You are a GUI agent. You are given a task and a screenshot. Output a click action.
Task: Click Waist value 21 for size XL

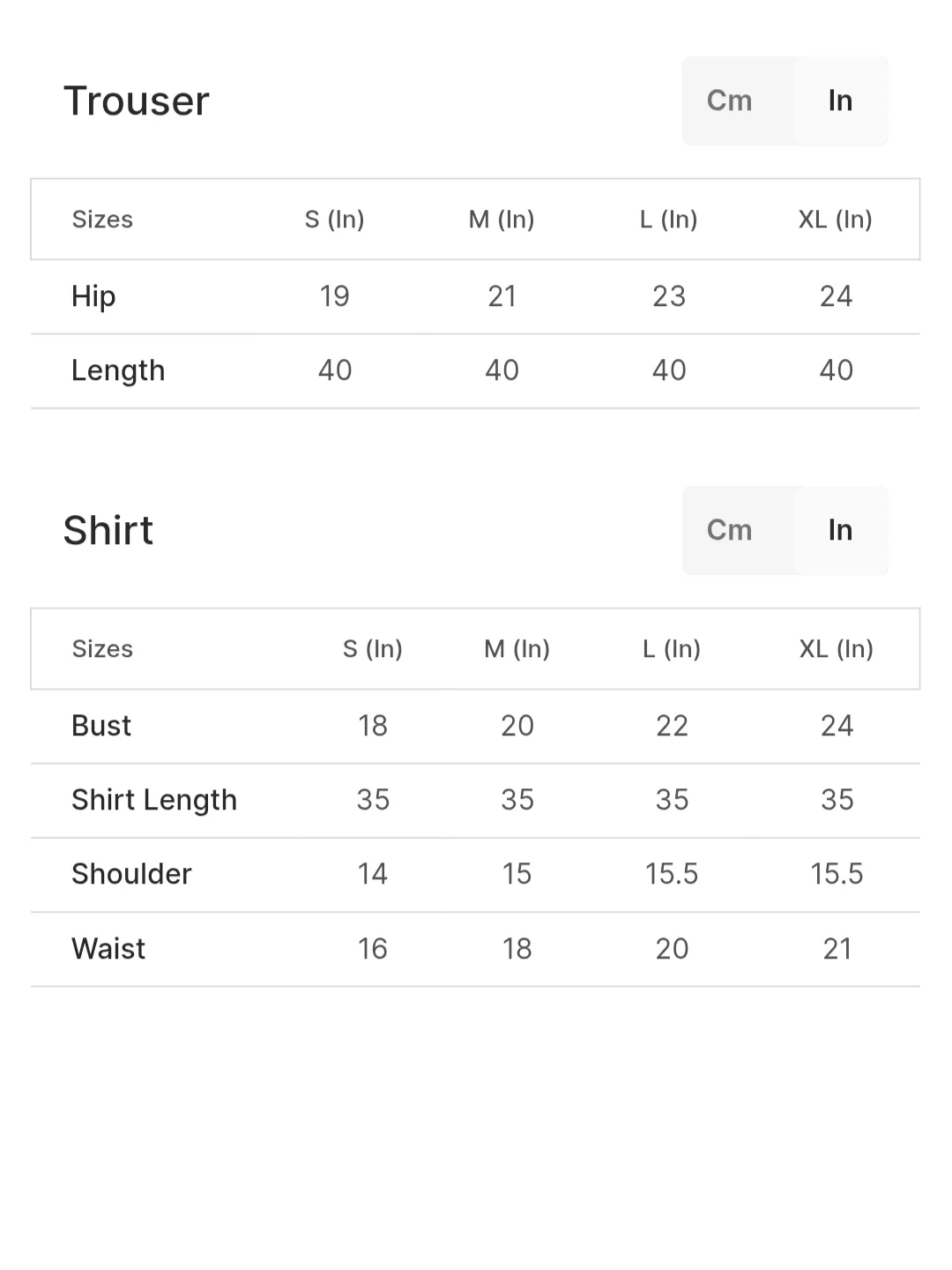(837, 949)
